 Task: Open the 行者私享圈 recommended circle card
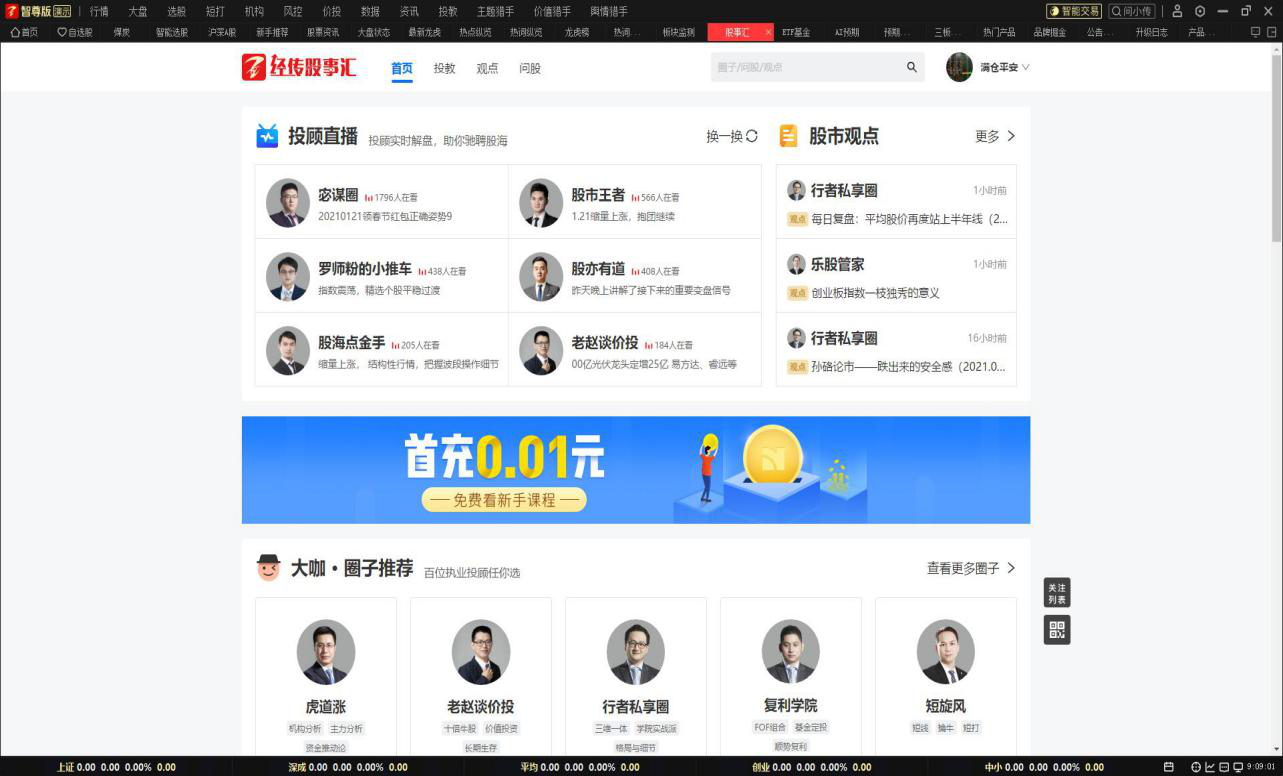tap(636, 677)
